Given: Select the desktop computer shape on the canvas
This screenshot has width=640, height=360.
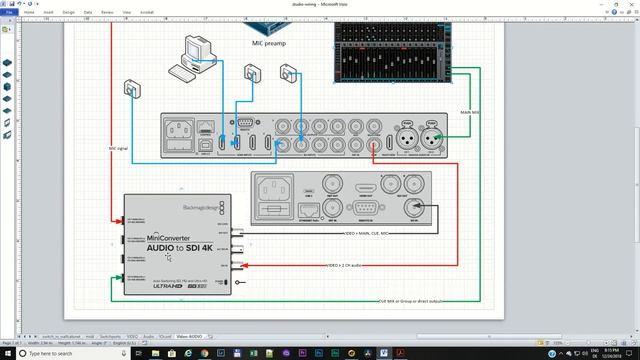Looking at the screenshot, I should click(x=192, y=59).
